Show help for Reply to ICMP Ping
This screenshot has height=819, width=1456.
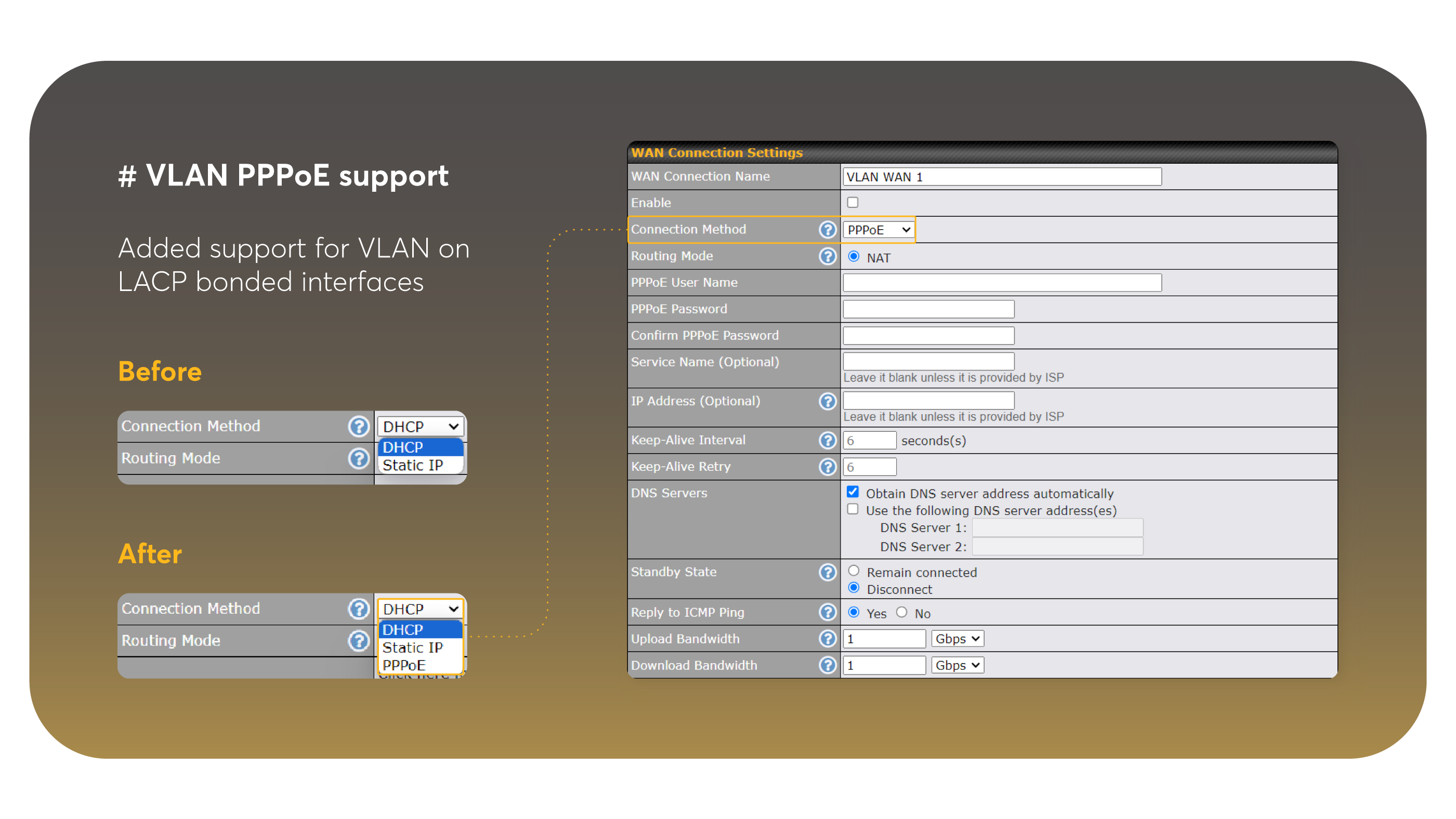(x=828, y=612)
